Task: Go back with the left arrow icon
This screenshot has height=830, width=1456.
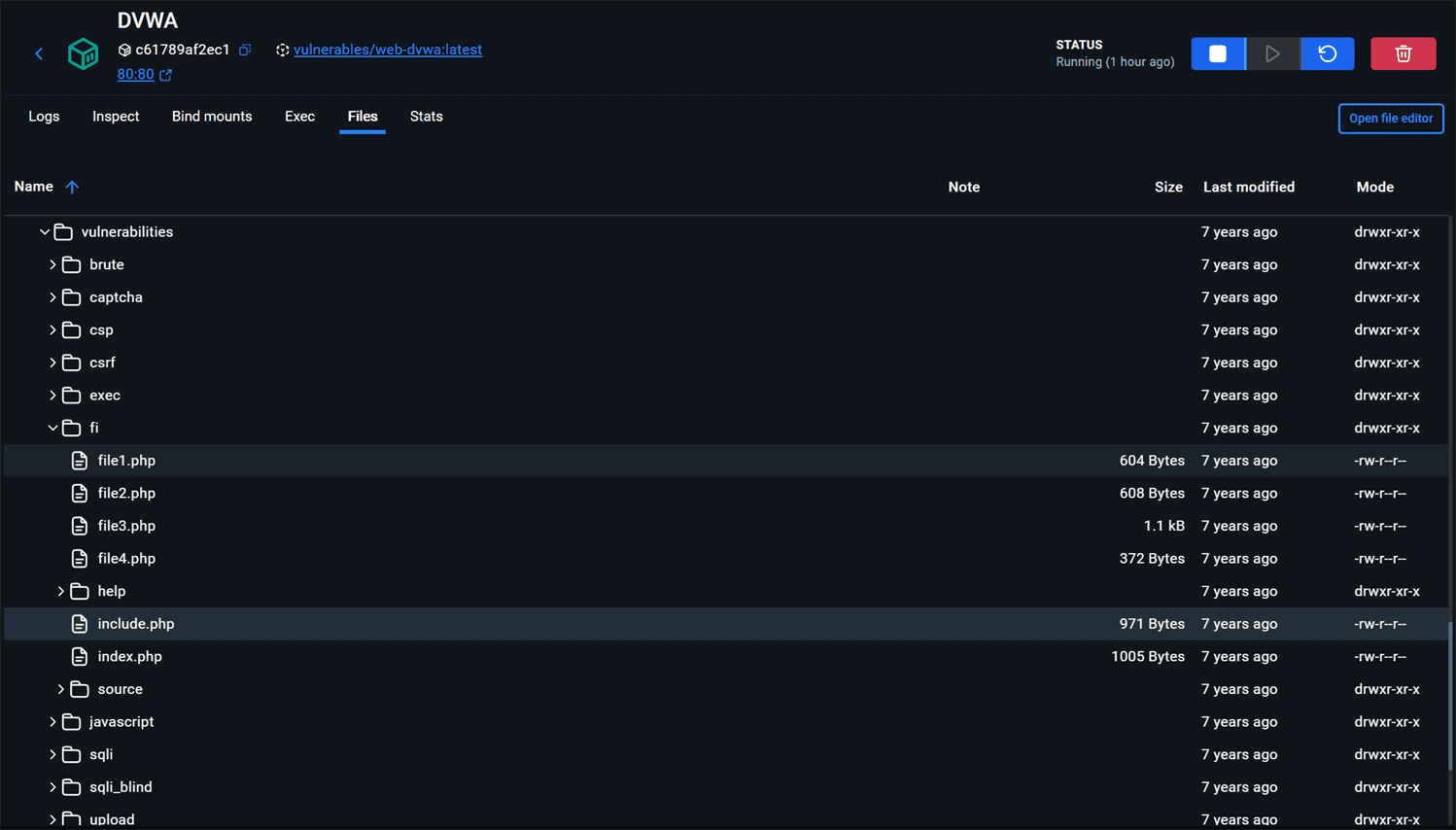Action: click(39, 53)
